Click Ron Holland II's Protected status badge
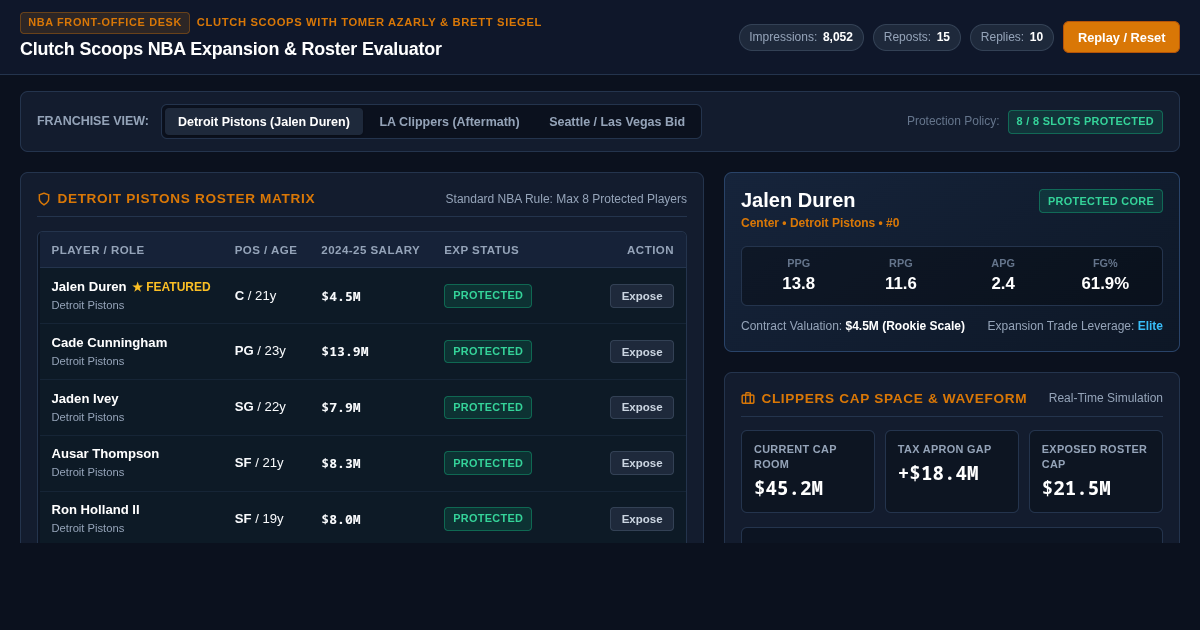 (488, 519)
